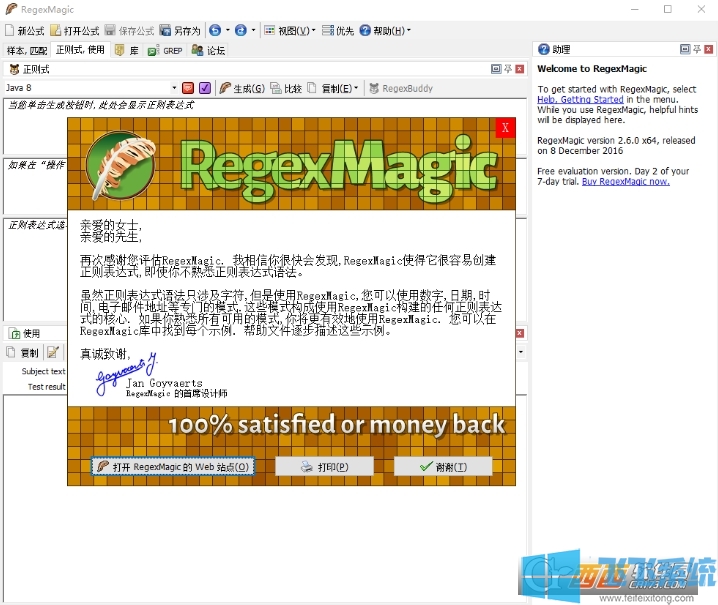Image resolution: width=718 pixels, height=605 pixels.
Task: Expand the 使用 panel function dropdown arrow
Action: pyautogui.click(x=521, y=352)
